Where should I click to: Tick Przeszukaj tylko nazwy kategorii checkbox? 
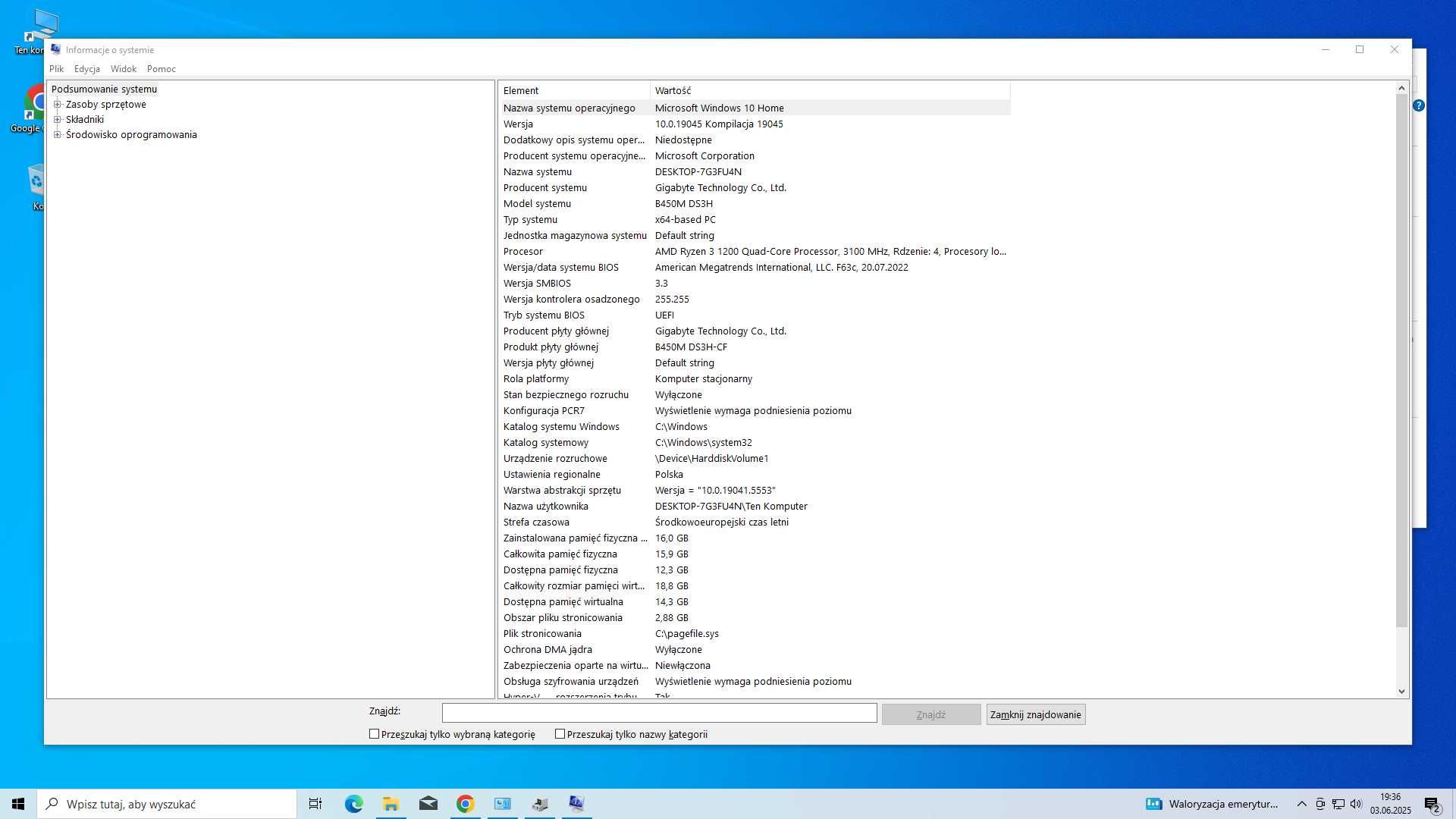(x=560, y=734)
